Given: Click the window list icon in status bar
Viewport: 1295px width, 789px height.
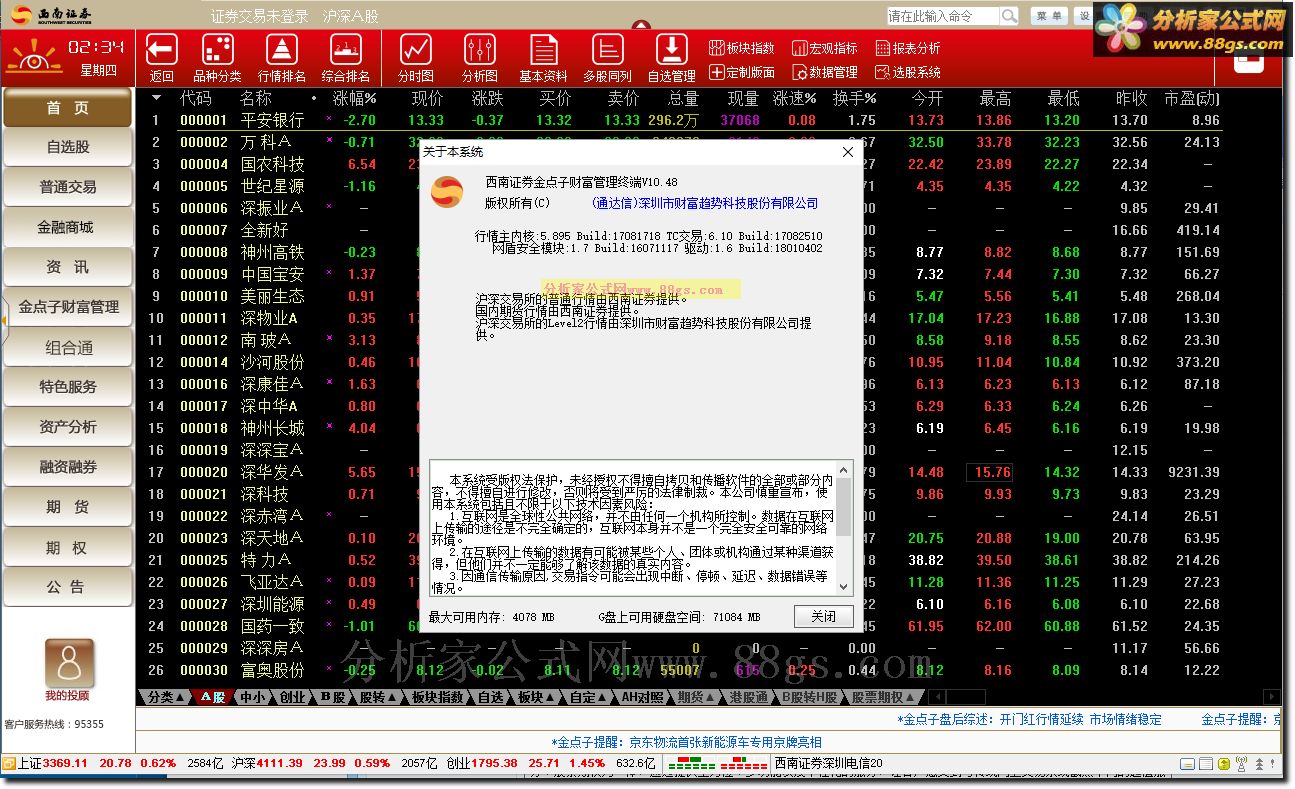Looking at the screenshot, I should coord(1205,764).
